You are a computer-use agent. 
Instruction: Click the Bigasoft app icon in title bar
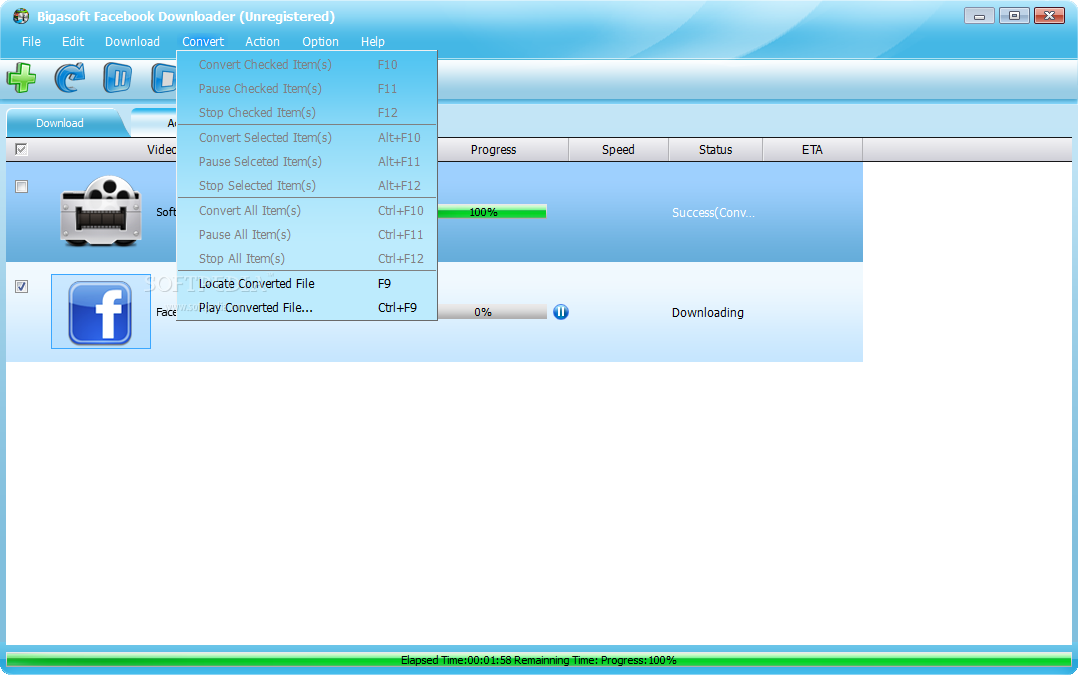point(21,16)
